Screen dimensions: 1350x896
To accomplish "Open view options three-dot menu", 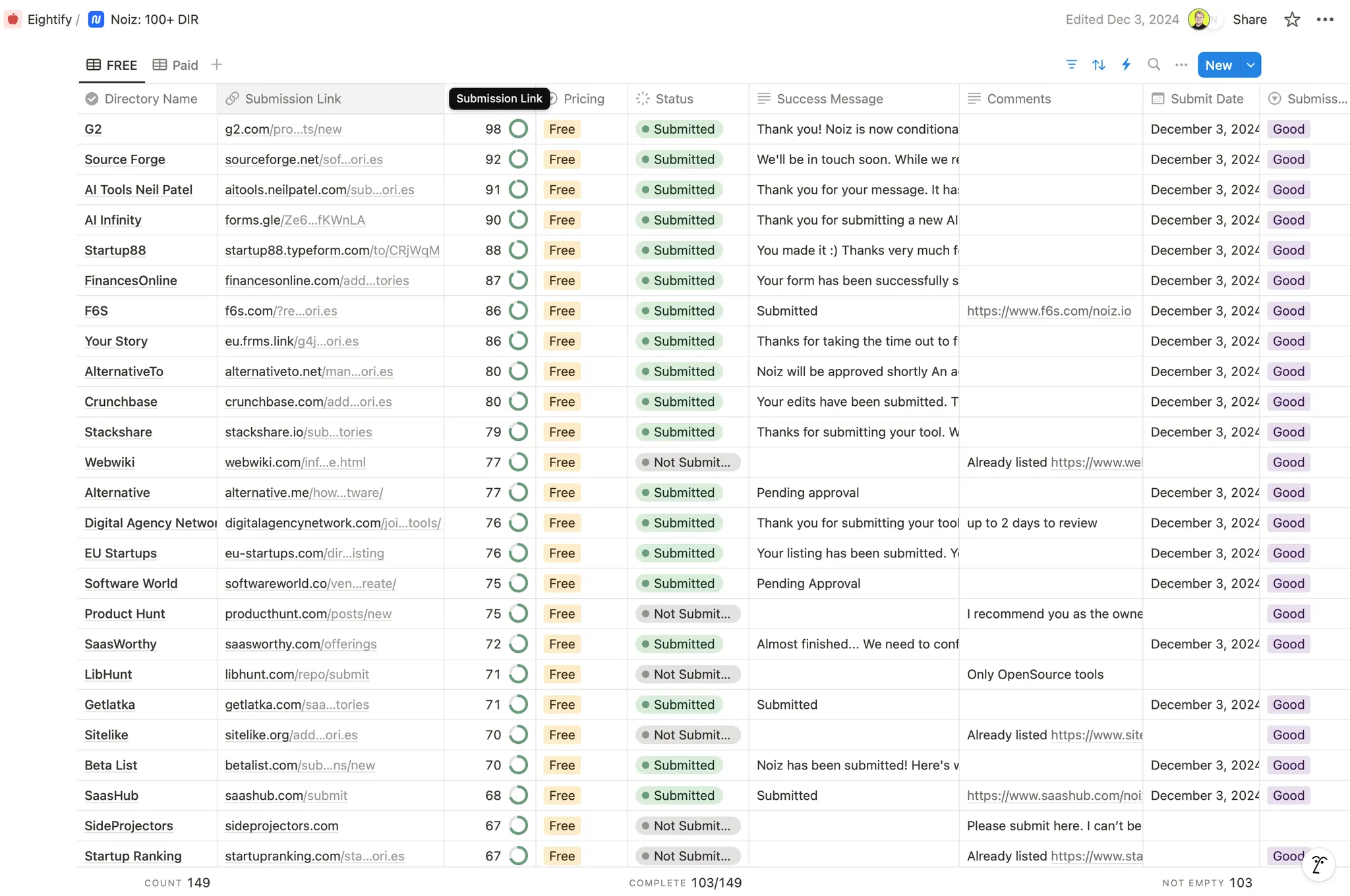I will [x=1181, y=65].
